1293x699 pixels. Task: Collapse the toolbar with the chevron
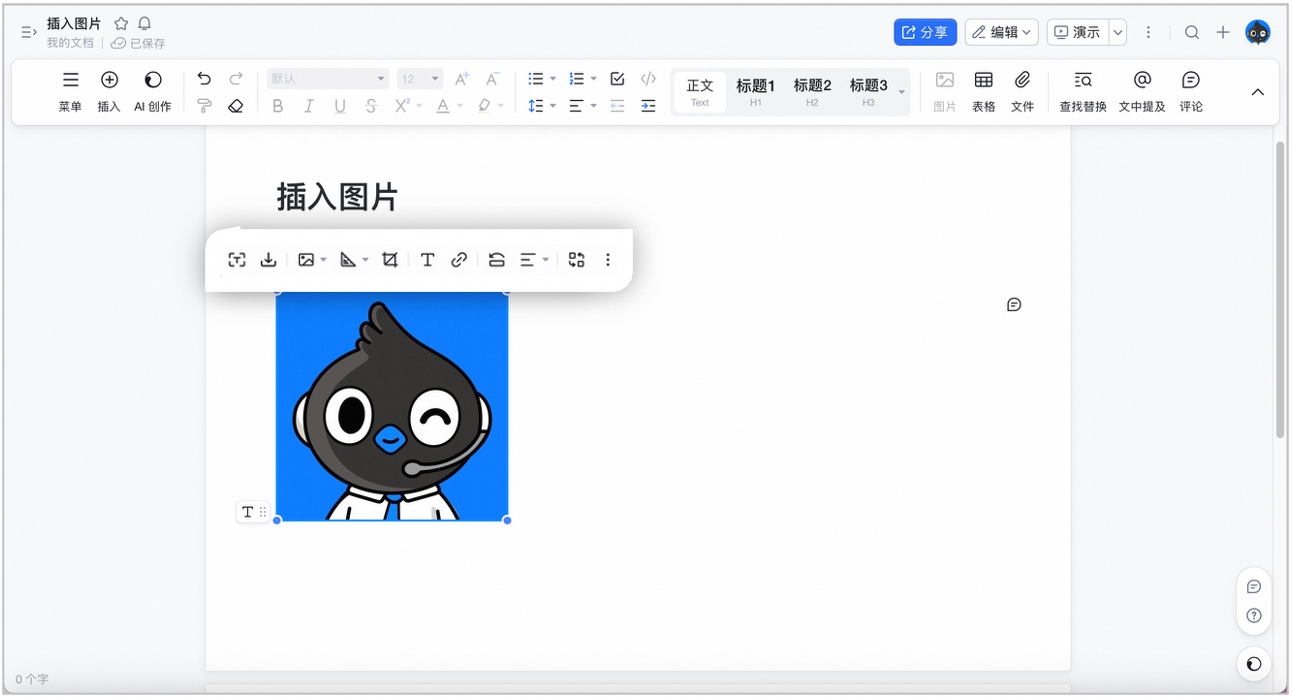tap(1258, 92)
